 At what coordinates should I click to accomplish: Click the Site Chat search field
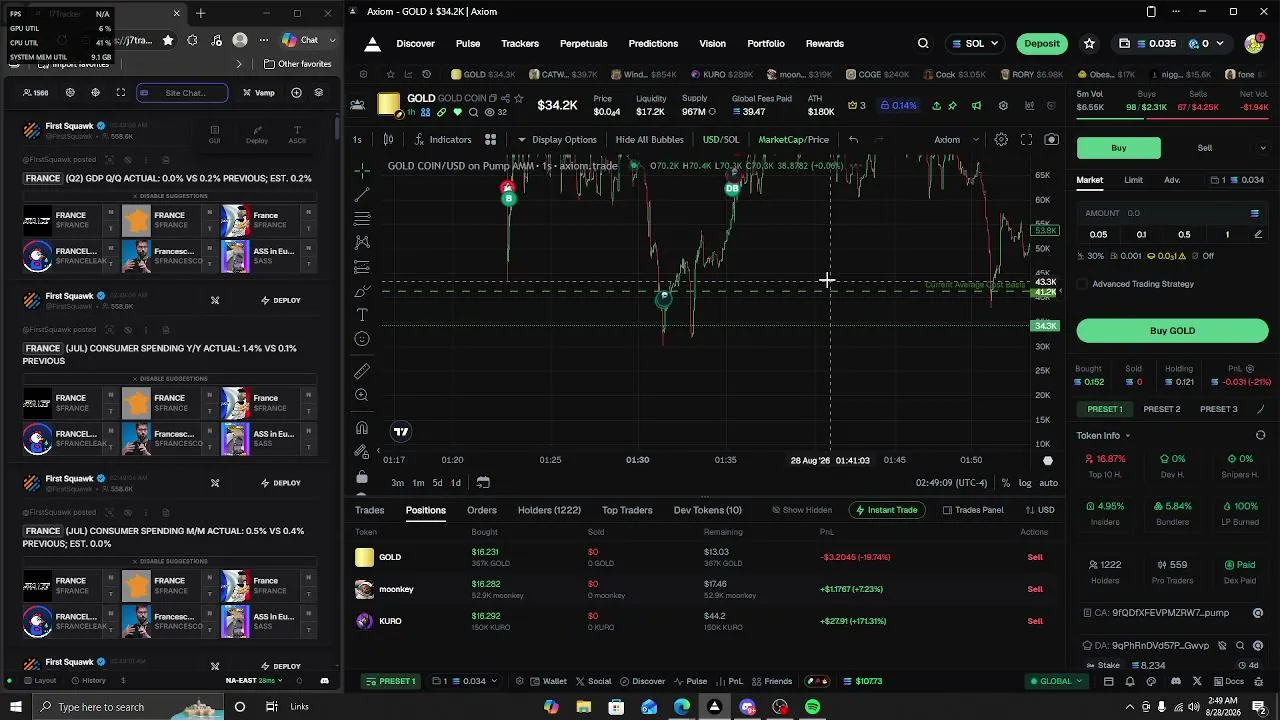pyautogui.click(x=182, y=93)
